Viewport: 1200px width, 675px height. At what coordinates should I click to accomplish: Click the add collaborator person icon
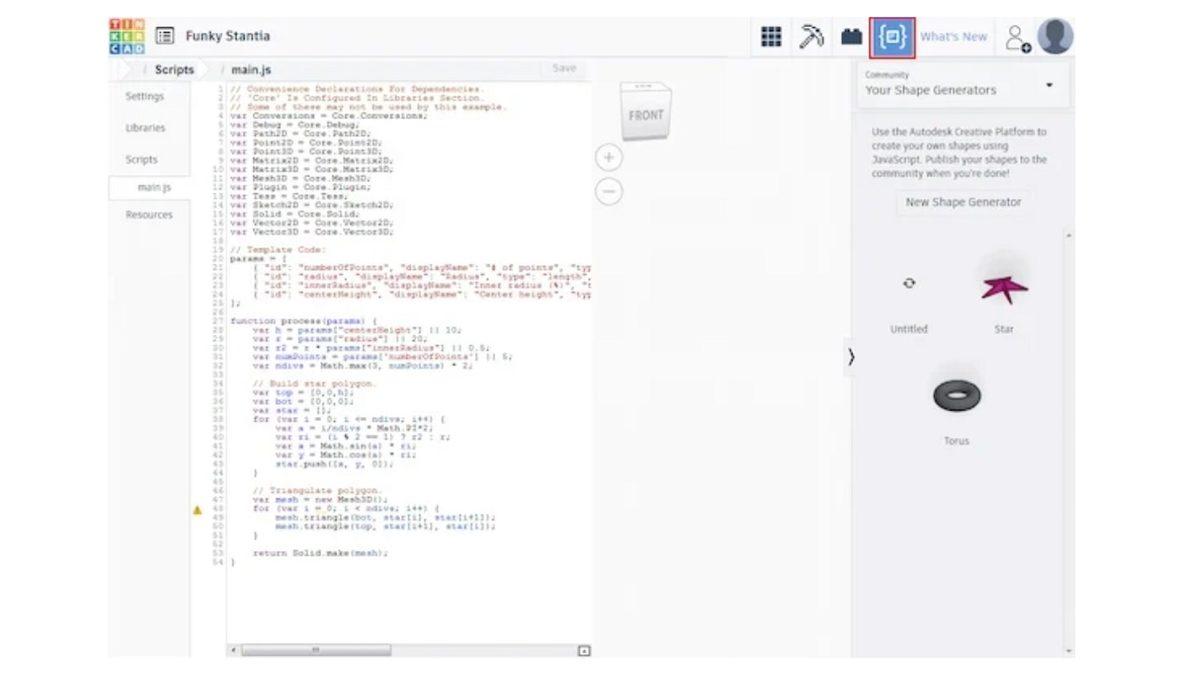1017,38
